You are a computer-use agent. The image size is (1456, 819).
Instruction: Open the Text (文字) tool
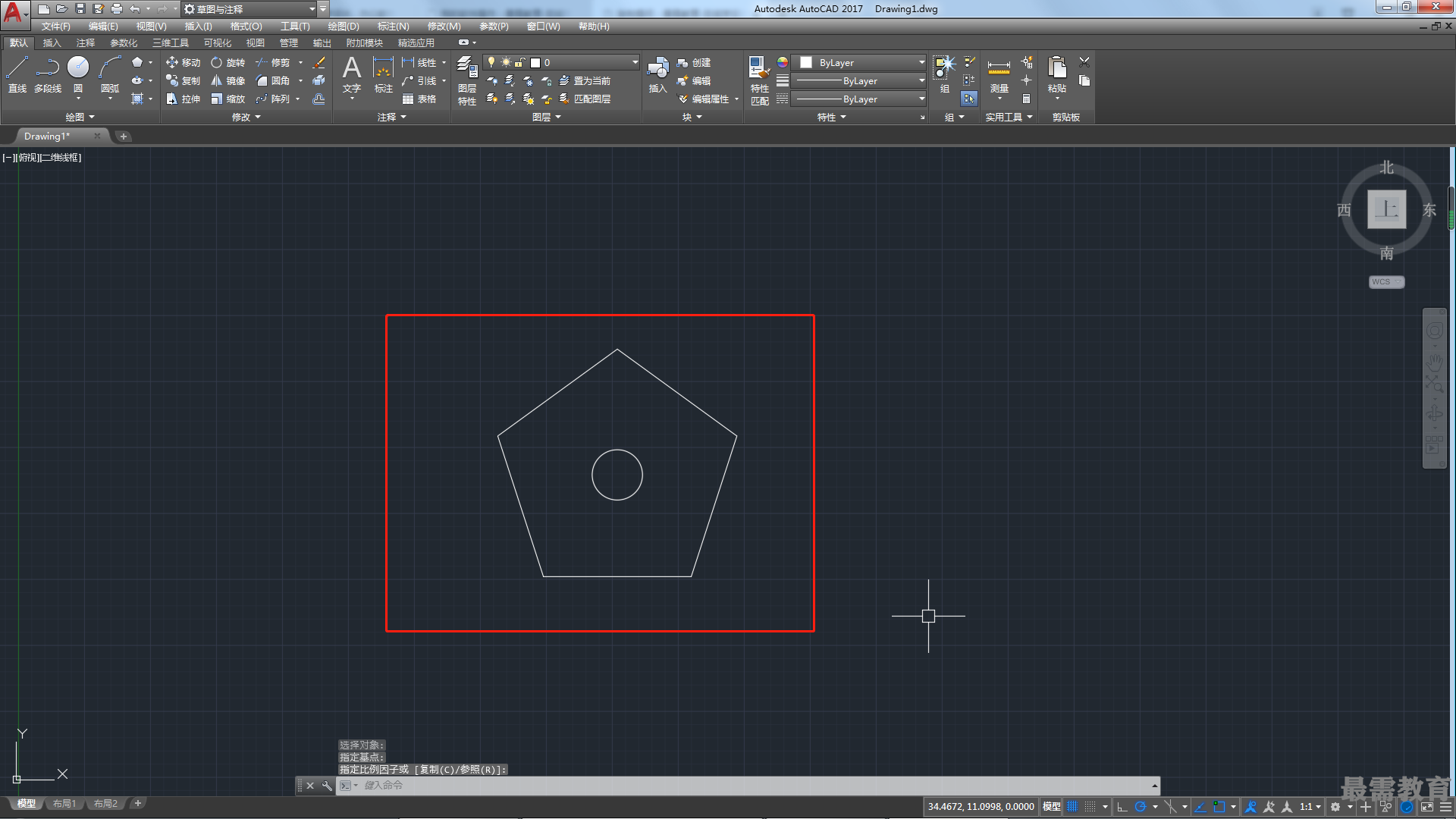coord(352,74)
